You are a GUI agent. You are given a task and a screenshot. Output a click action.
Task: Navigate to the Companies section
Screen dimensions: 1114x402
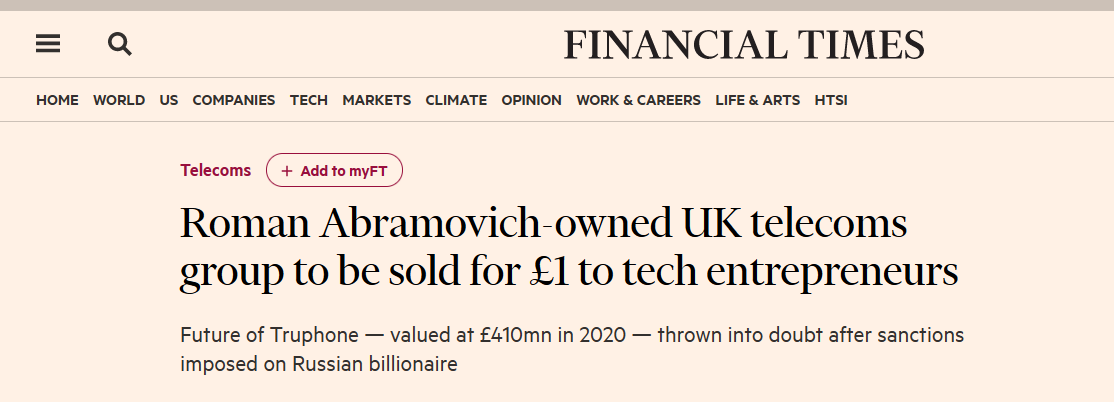pos(234,100)
